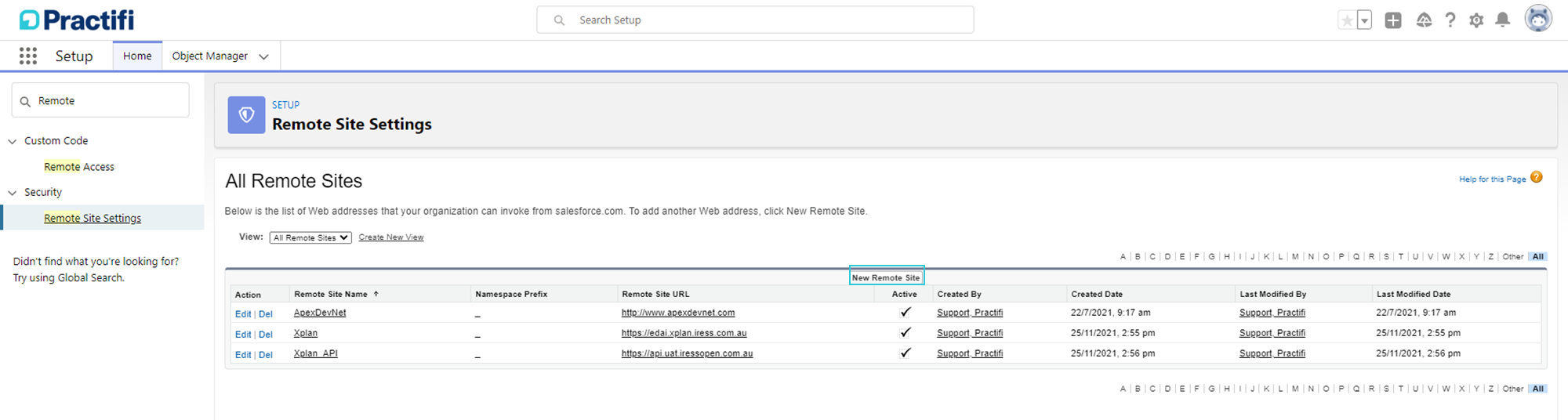Click the Guidance Center trailhead icon
This screenshot has height=420, width=1568.
(1425, 20)
